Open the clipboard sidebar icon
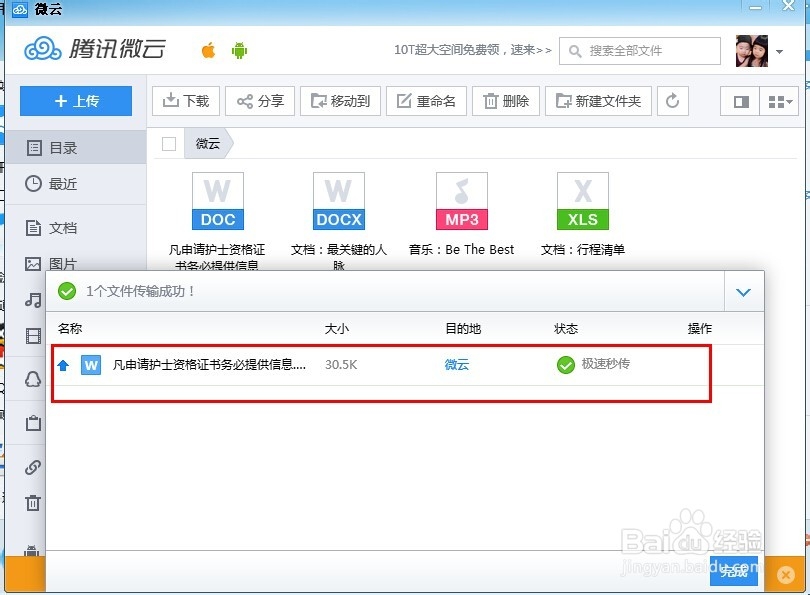The image size is (810, 595). click(33, 423)
